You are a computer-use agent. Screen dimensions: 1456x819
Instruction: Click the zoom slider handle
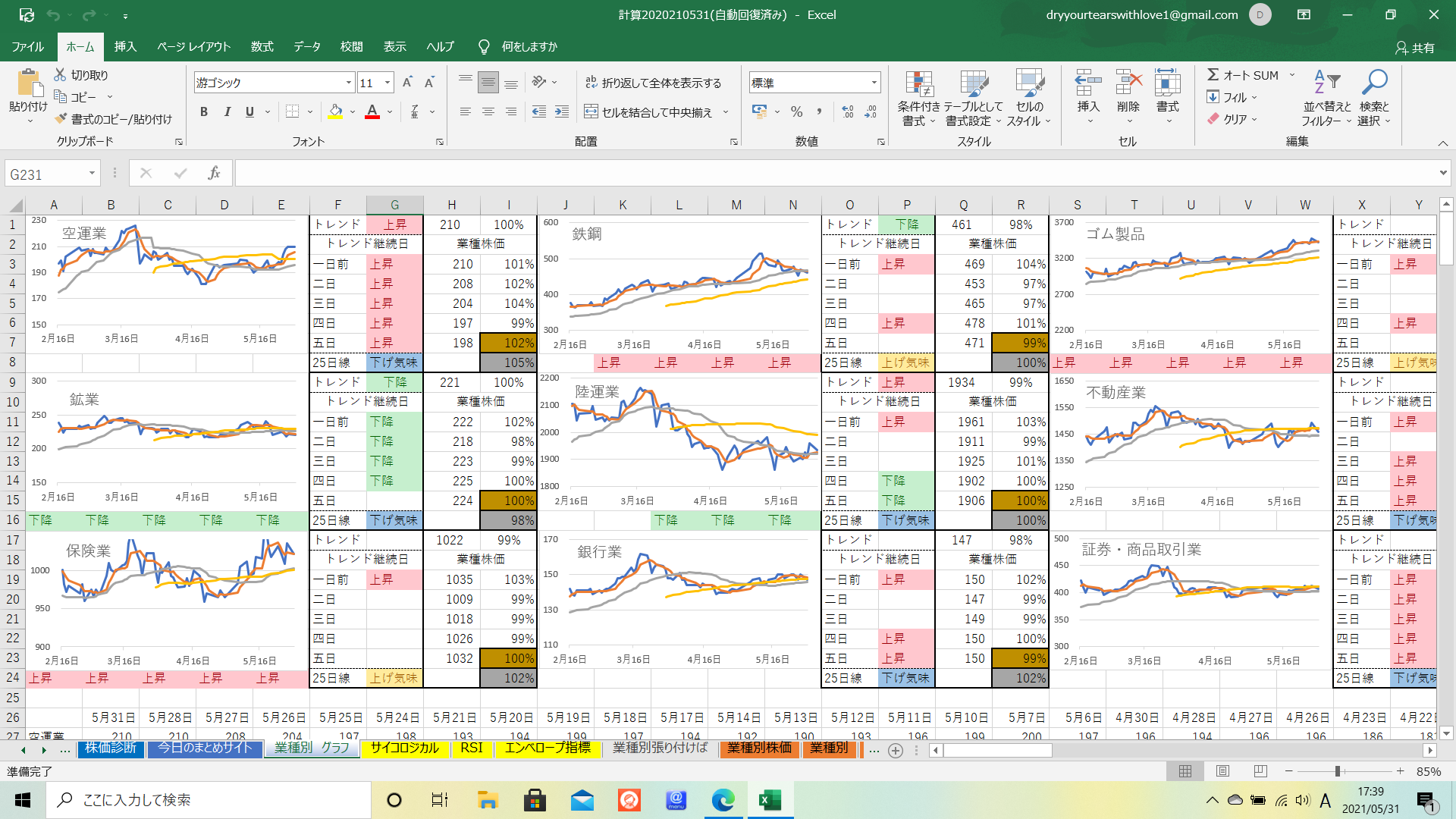click(x=1338, y=771)
